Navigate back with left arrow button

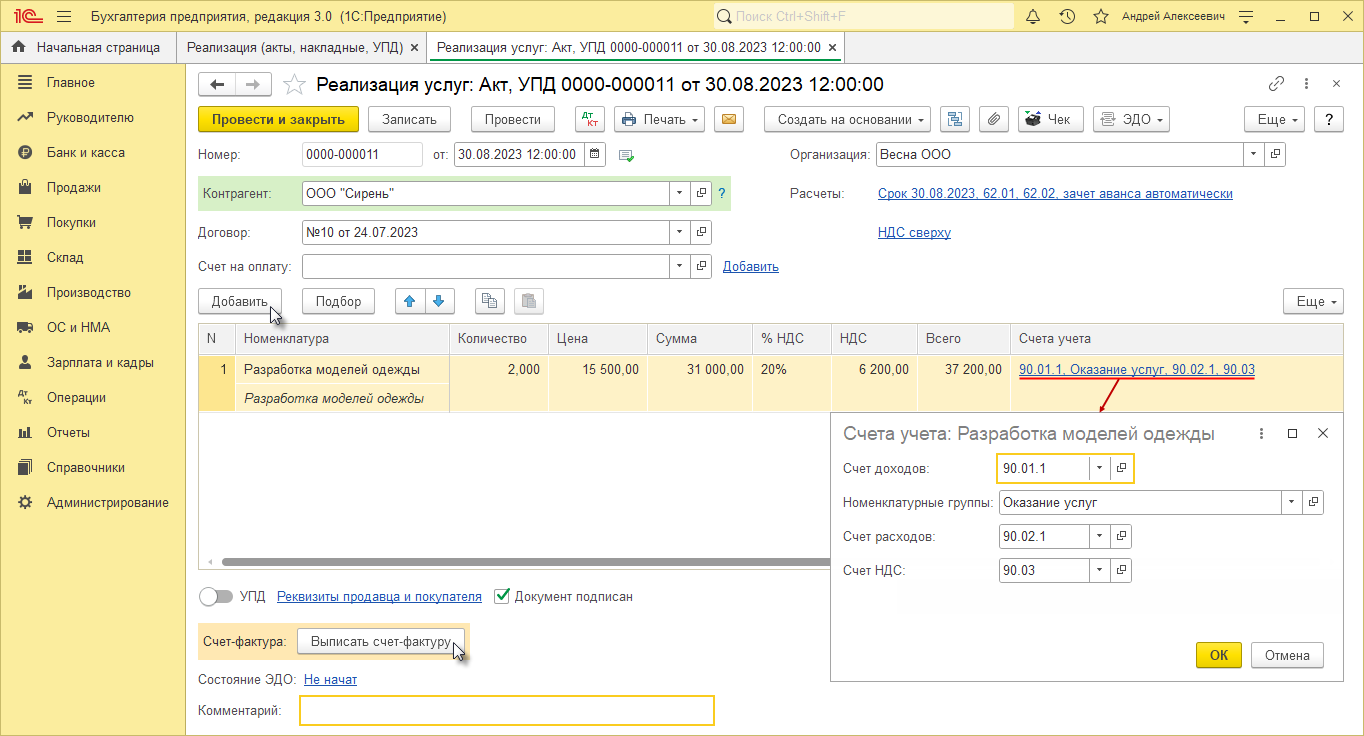click(x=217, y=85)
